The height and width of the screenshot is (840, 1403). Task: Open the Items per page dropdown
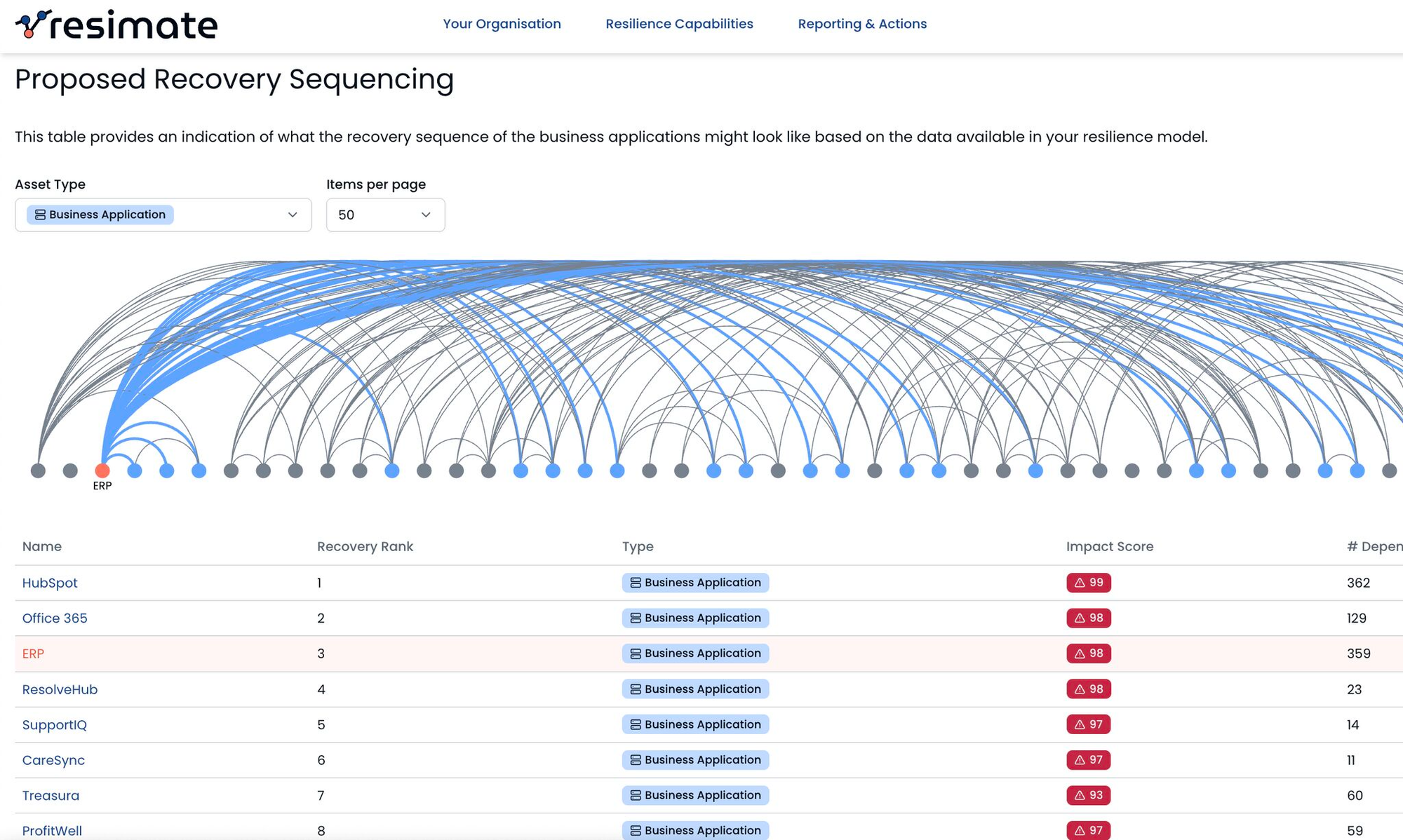(x=385, y=215)
